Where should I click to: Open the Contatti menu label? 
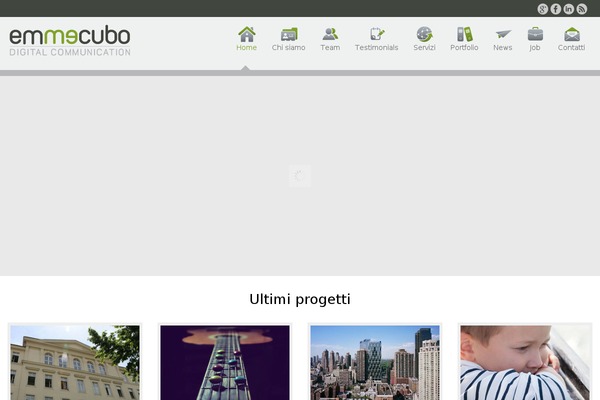[x=571, y=47]
